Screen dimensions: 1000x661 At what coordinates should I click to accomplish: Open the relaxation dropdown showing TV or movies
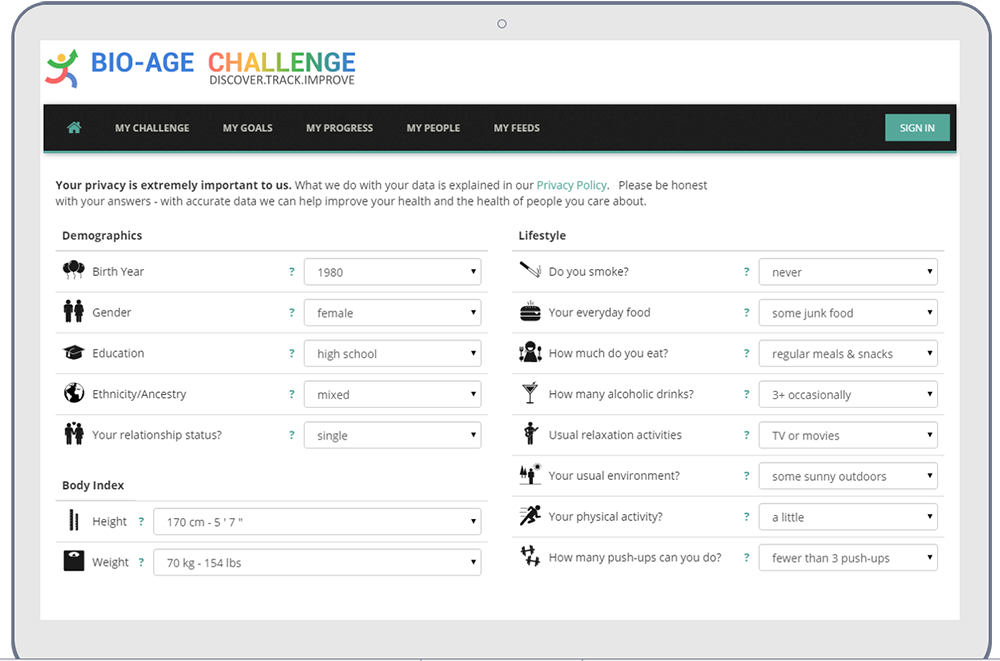(848, 435)
